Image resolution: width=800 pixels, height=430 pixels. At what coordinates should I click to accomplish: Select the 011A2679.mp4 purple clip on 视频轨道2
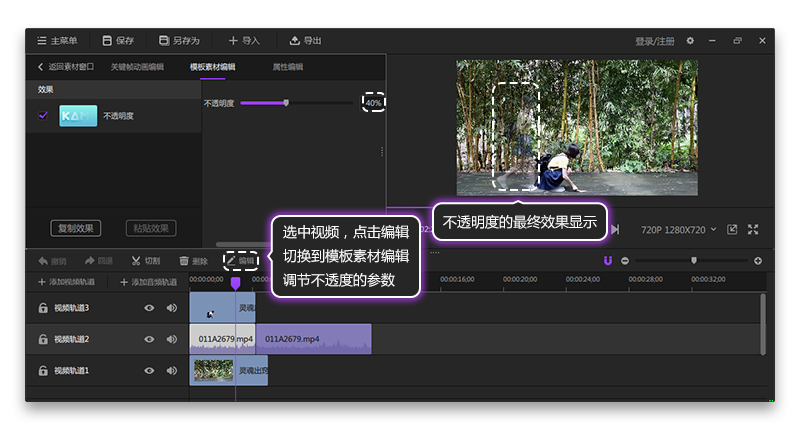pos(313,339)
